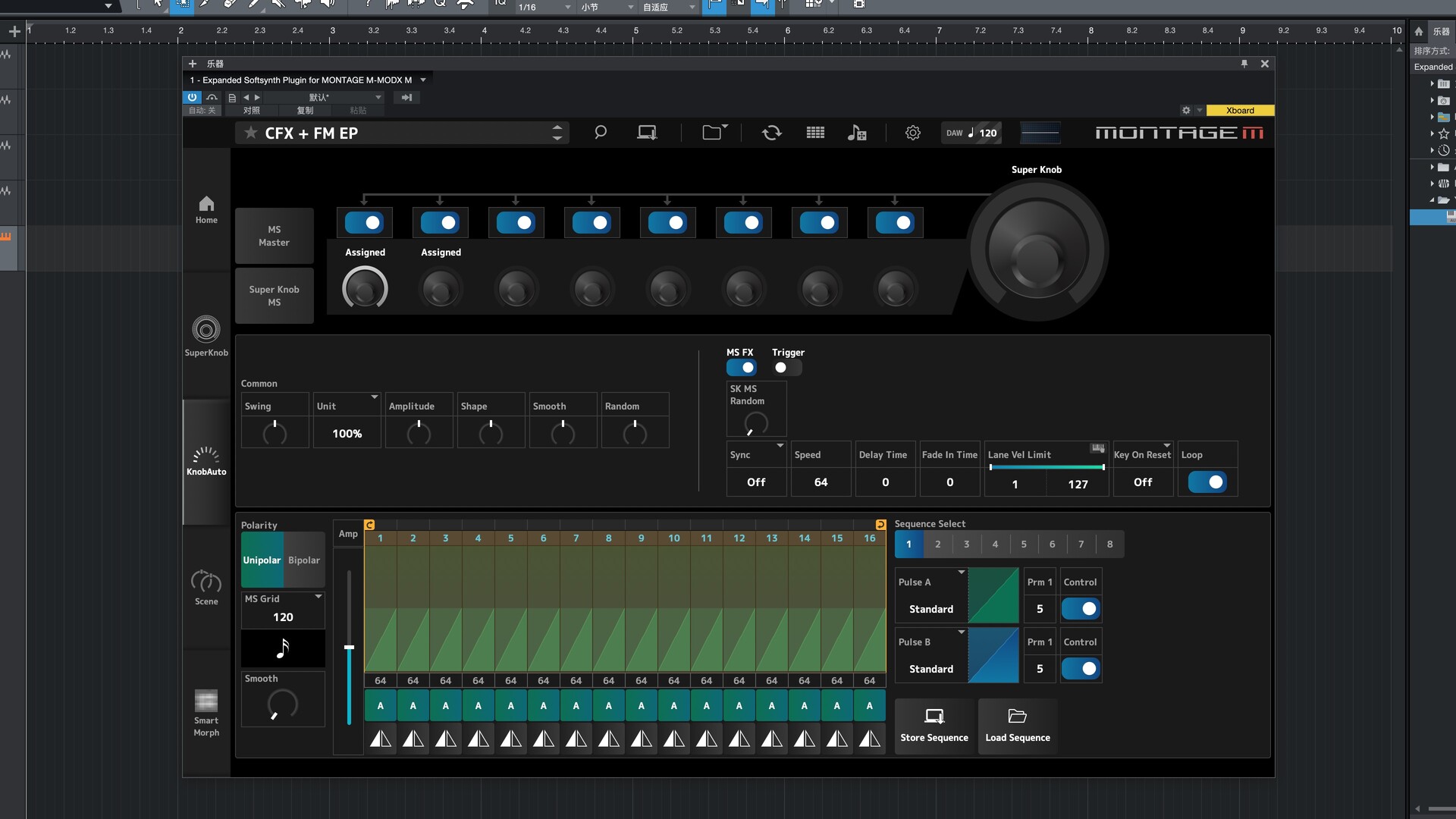Toggle the MS FX switch
Screen dimensions: 1456x819
741,368
